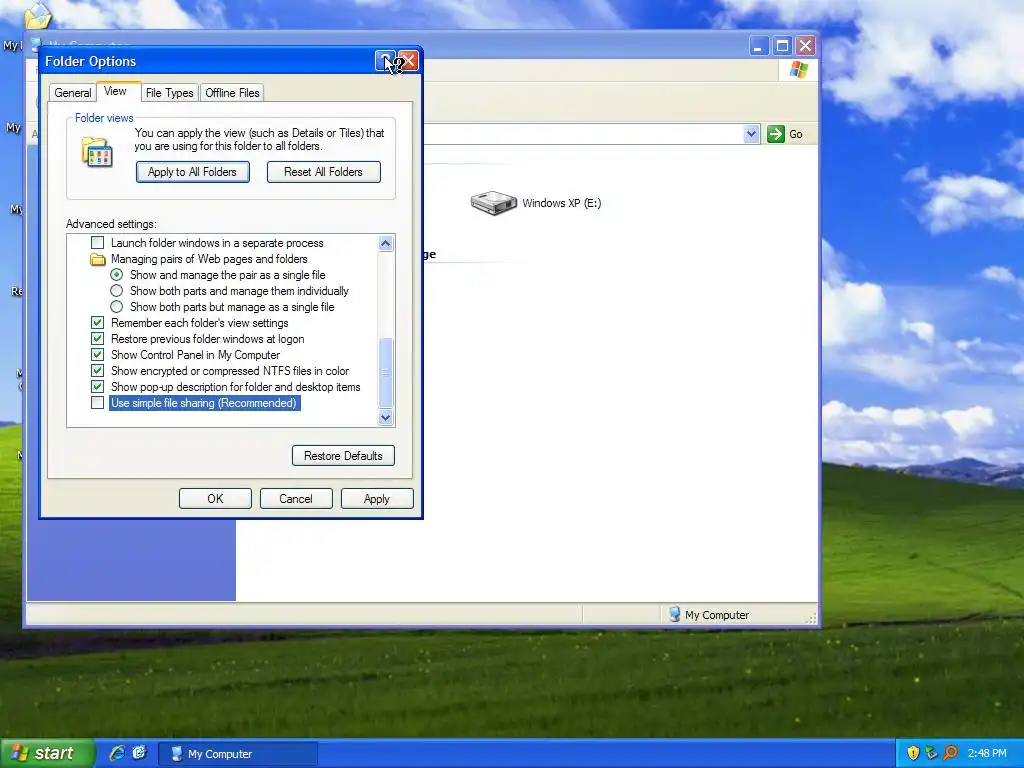The image size is (1024, 768).
Task: Click the Go arrow button in My Computer
Action: click(x=775, y=134)
